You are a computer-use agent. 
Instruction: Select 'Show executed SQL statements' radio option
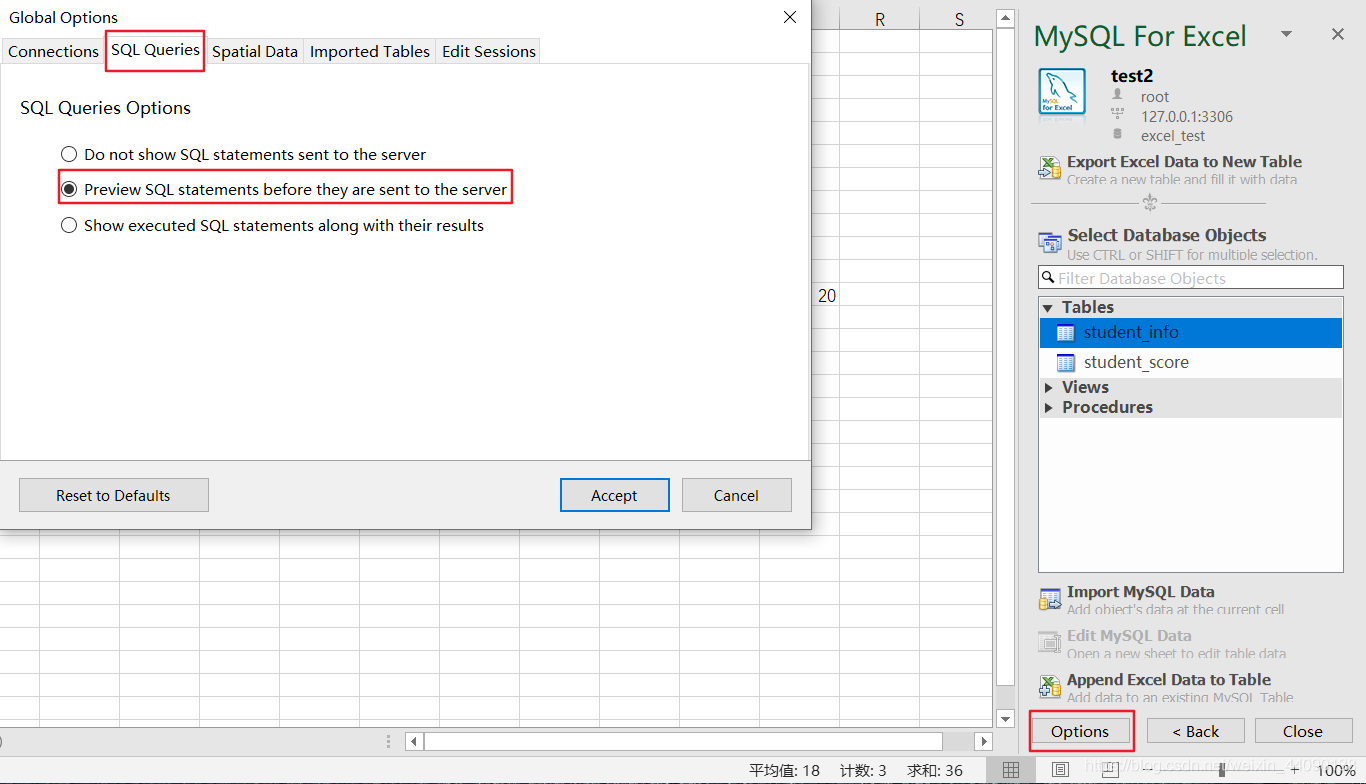[273, 225]
